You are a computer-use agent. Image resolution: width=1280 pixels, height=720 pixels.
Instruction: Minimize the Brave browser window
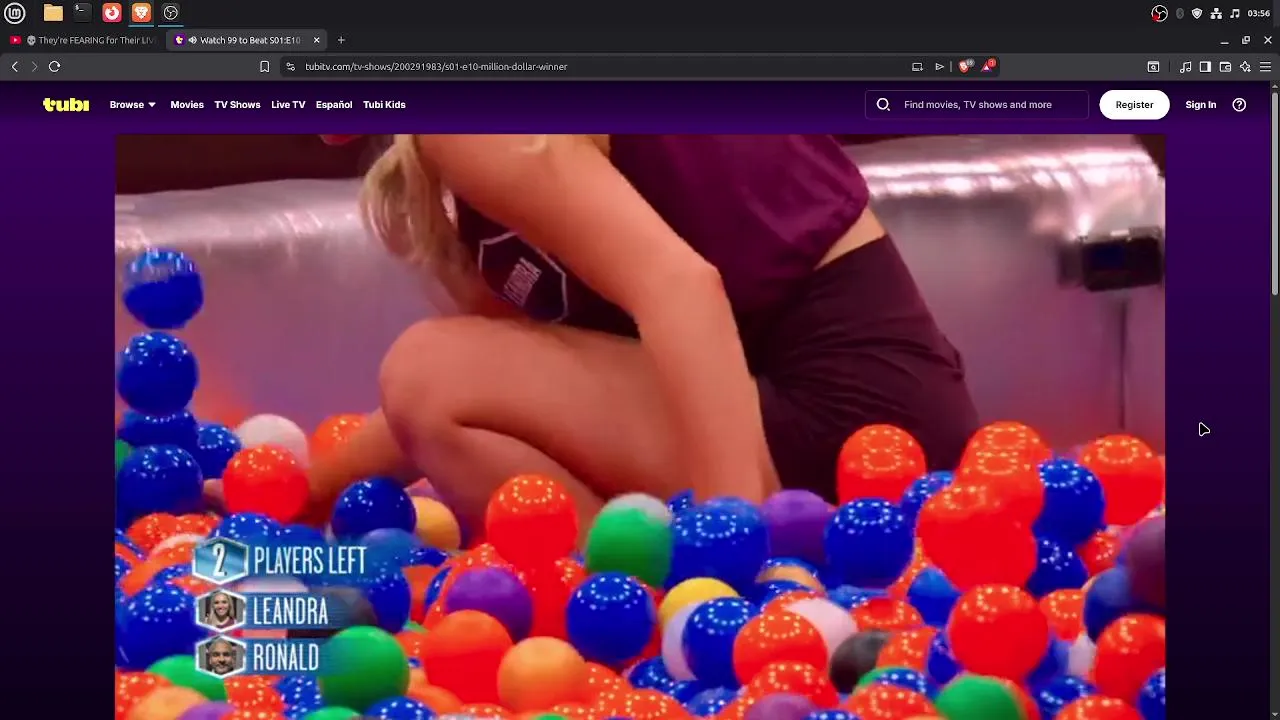[1224, 40]
